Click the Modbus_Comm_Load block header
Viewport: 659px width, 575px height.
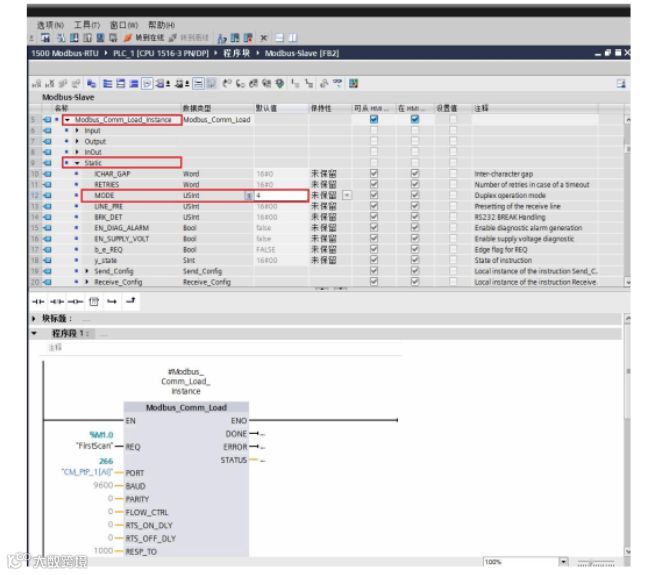pos(186,407)
